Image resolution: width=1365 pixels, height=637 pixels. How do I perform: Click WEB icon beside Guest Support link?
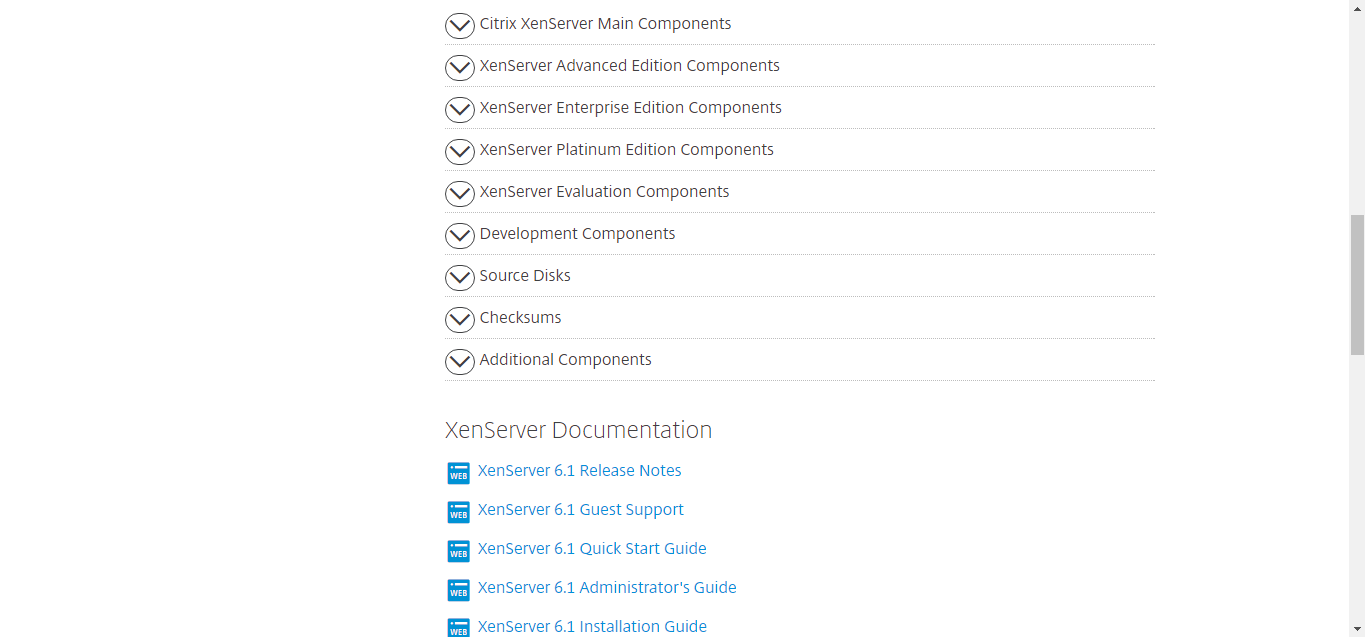(x=458, y=512)
